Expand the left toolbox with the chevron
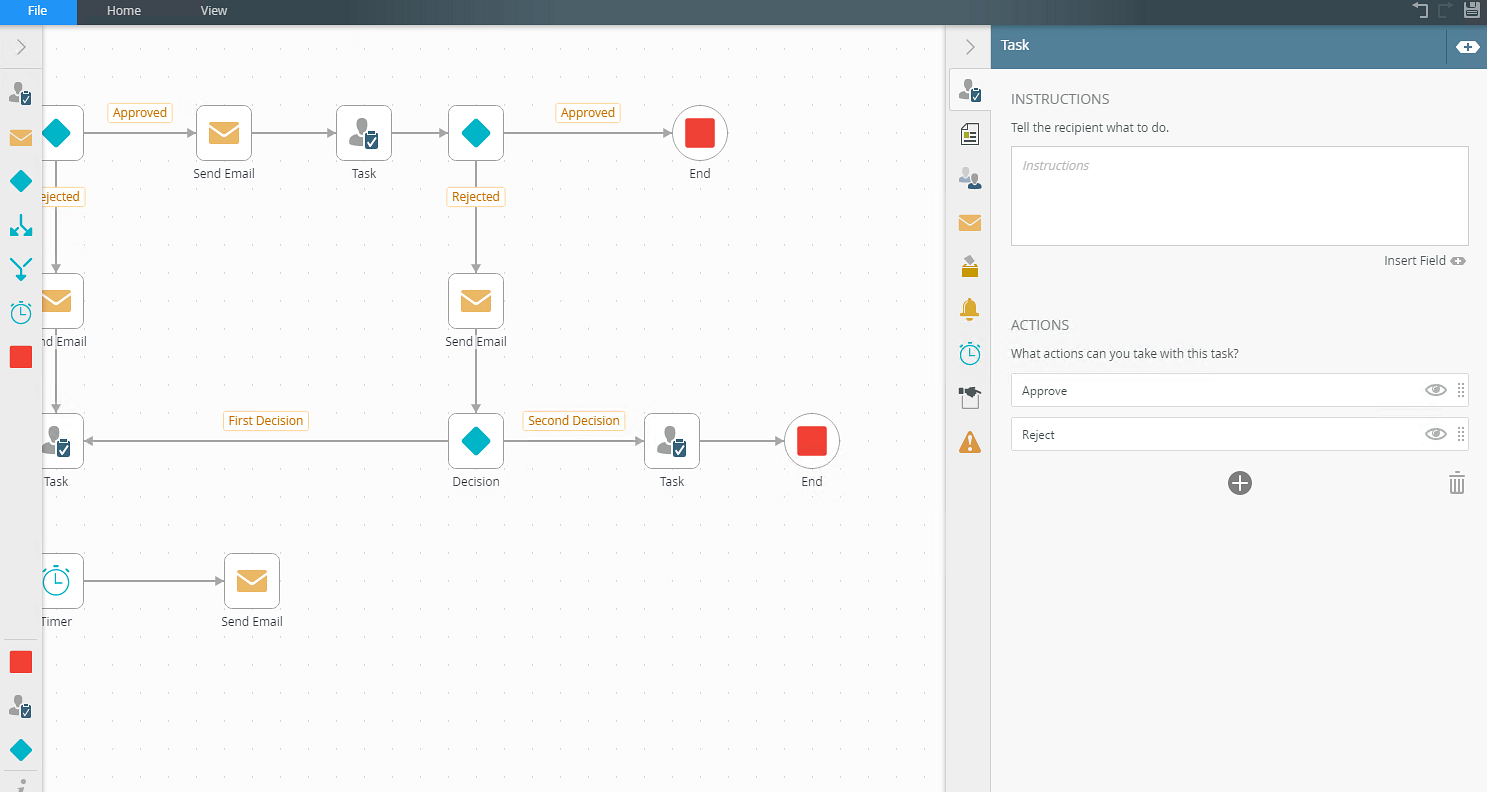Viewport: 1487px width, 792px height. click(21, 47)
